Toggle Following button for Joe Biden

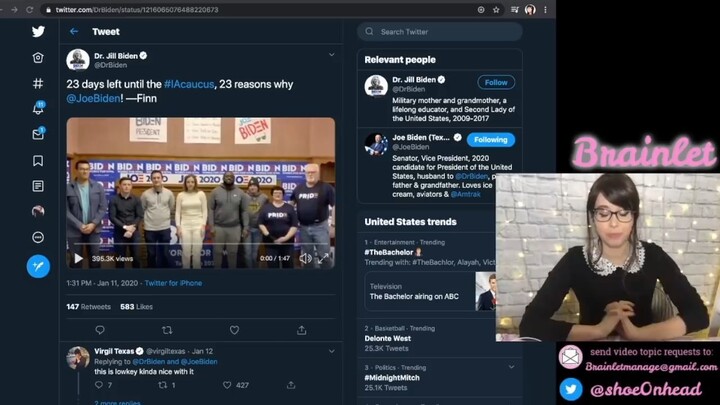(490, 140)
